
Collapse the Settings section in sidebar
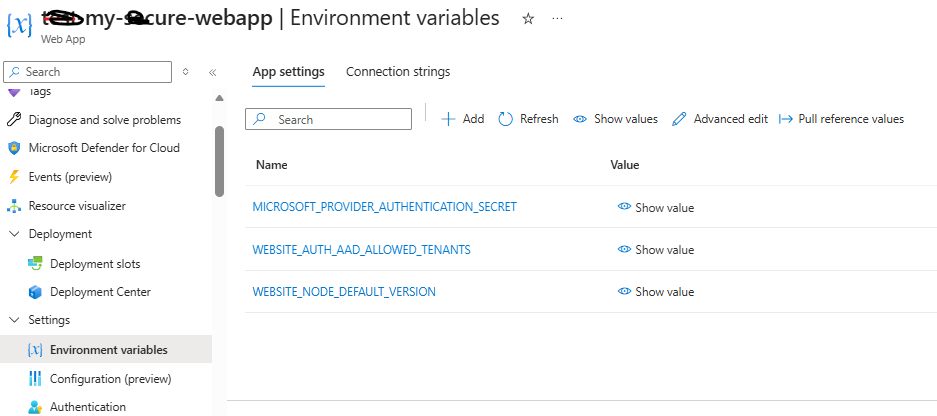tap(14, 320)
